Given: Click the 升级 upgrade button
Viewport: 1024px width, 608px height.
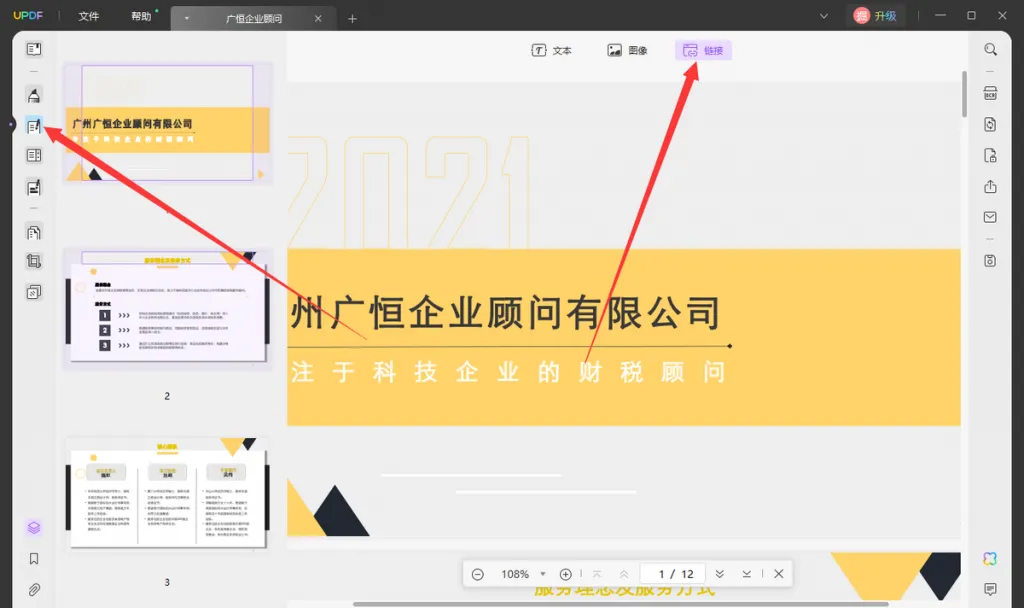Looking at the screenshot, I should coord(876,16).
